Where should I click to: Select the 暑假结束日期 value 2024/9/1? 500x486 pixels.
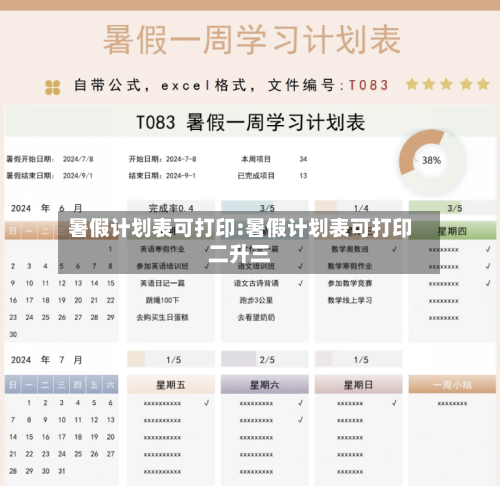coord(78,176)
